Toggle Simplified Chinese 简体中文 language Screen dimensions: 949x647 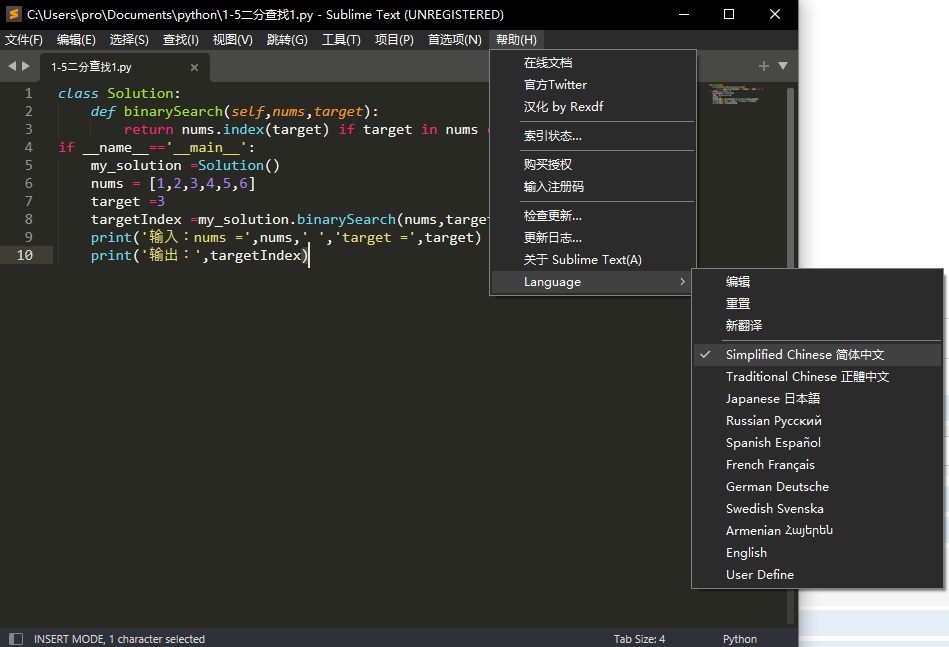817,355
